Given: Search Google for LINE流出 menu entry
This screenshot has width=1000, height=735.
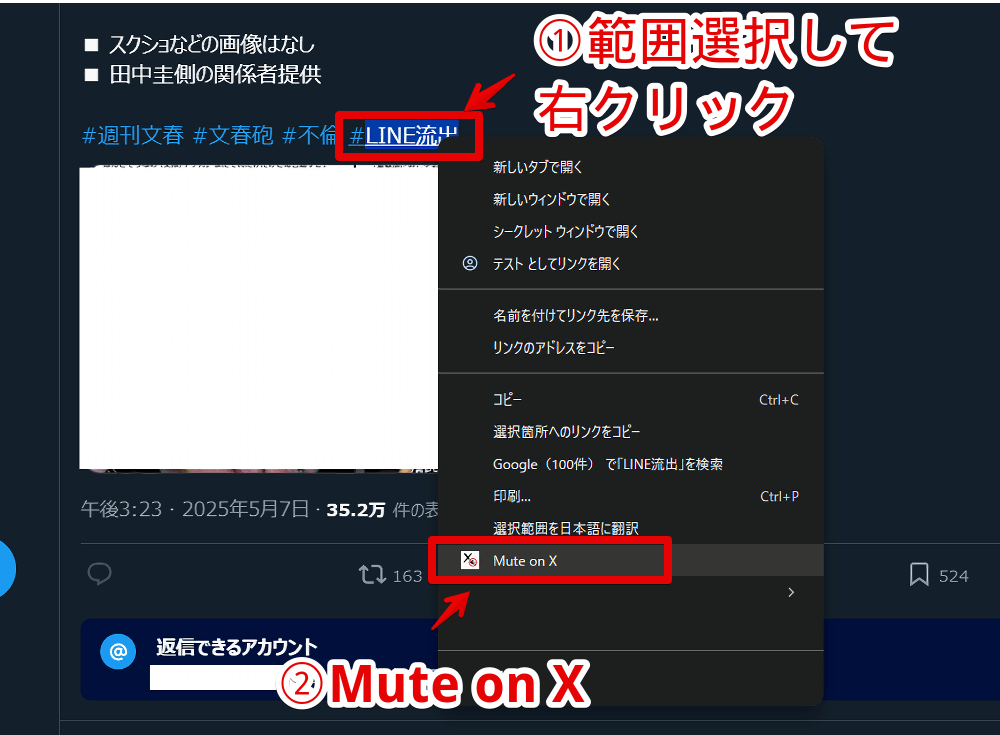Looking at the screenshot, I should pyautogui.click(x=631, y=464).
